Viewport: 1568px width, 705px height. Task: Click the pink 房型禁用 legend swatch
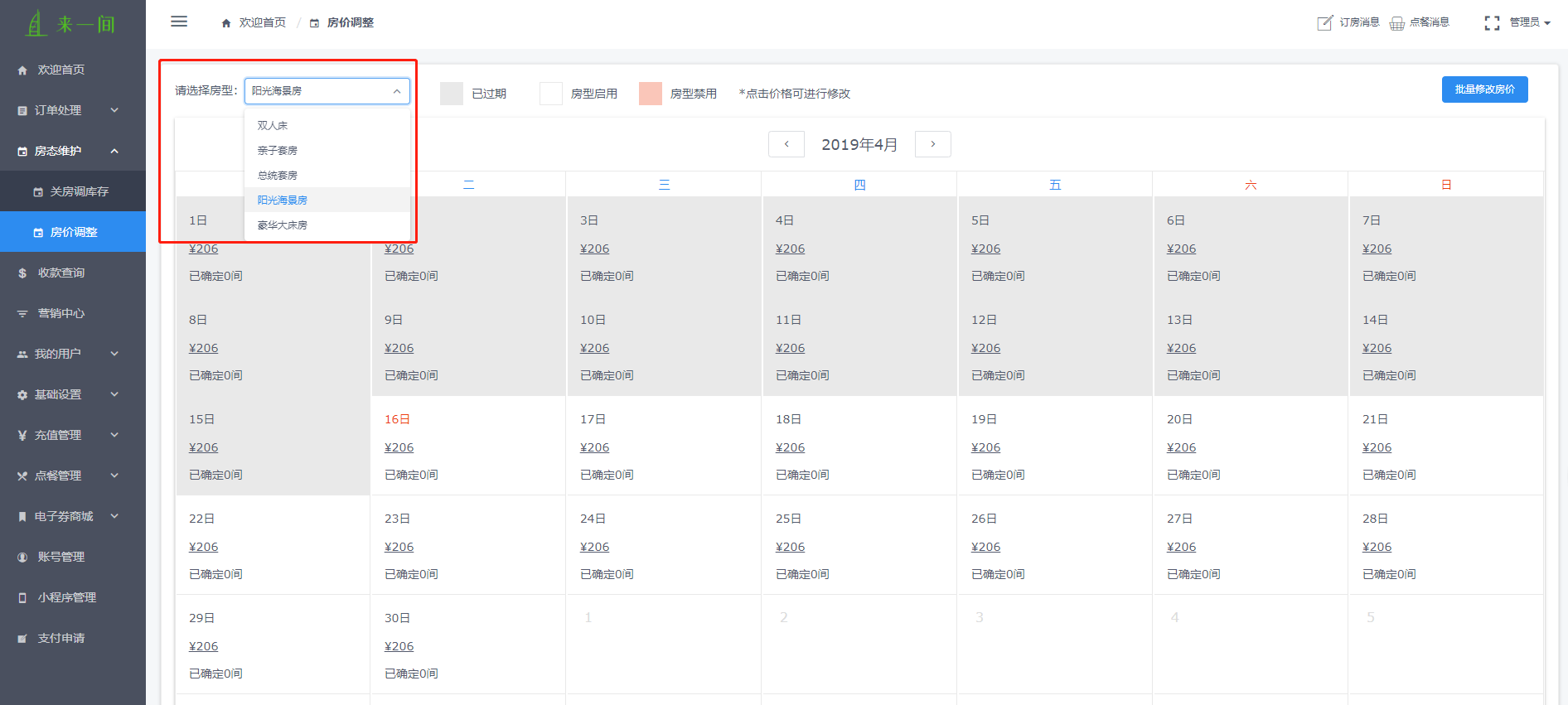click(x=651, y=94)
